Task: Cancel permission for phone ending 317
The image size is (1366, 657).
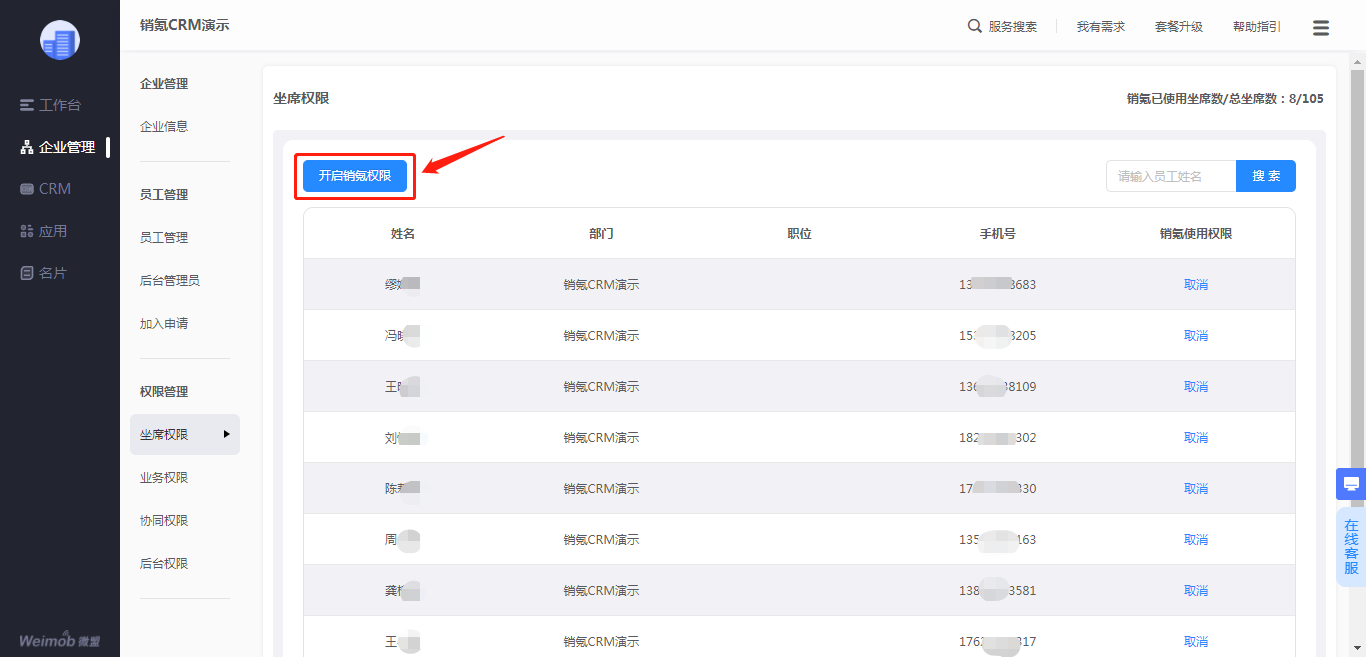Action: click(1196, 642)
